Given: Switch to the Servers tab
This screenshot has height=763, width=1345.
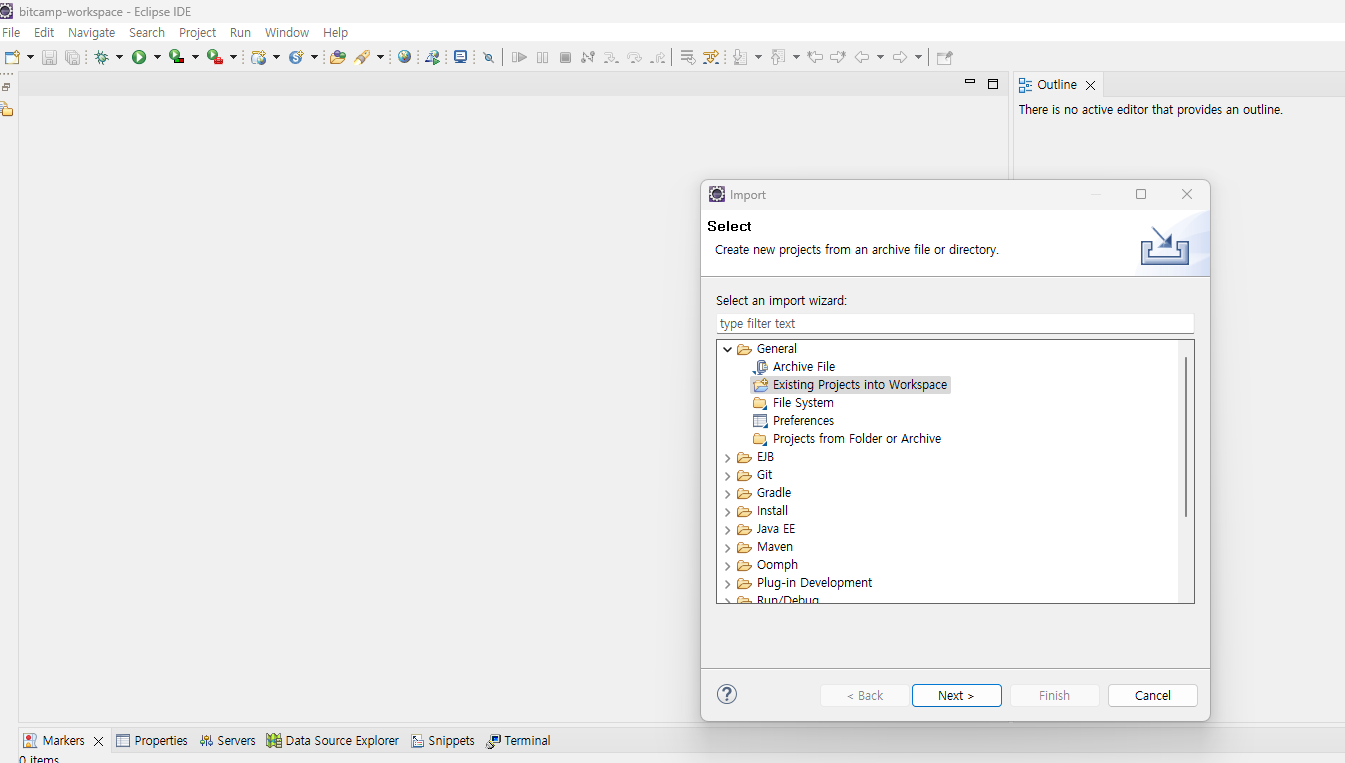Looking at the screenshot, I should coord(227,741).
